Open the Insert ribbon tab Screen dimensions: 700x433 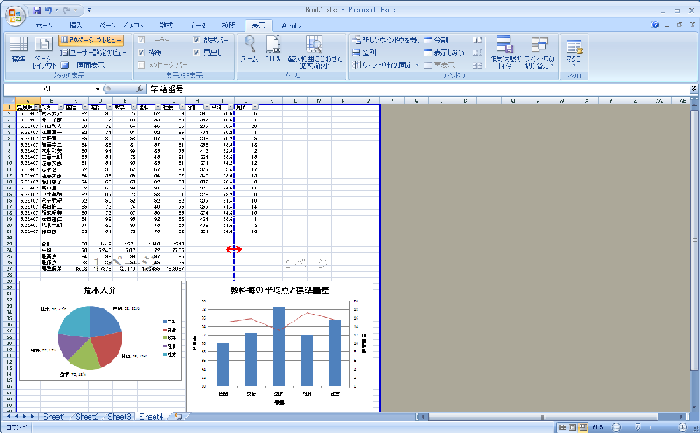(x=77, y=22)
